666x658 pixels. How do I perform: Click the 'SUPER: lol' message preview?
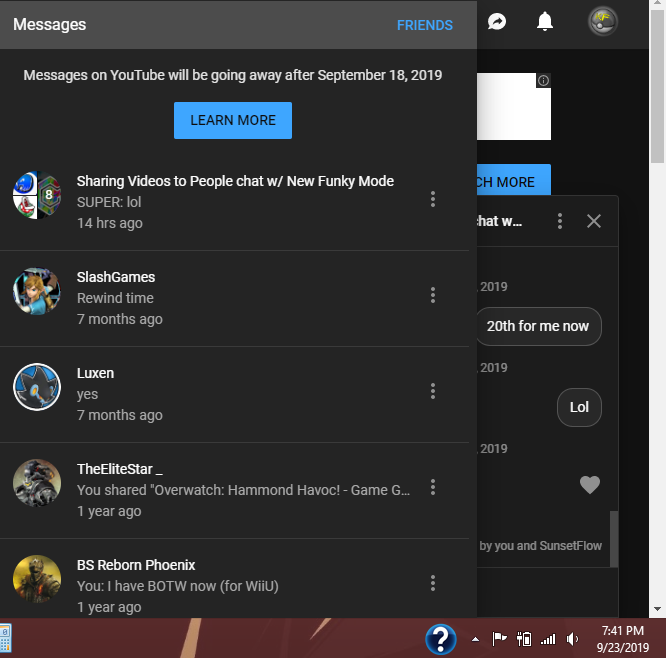coord(109,202)
